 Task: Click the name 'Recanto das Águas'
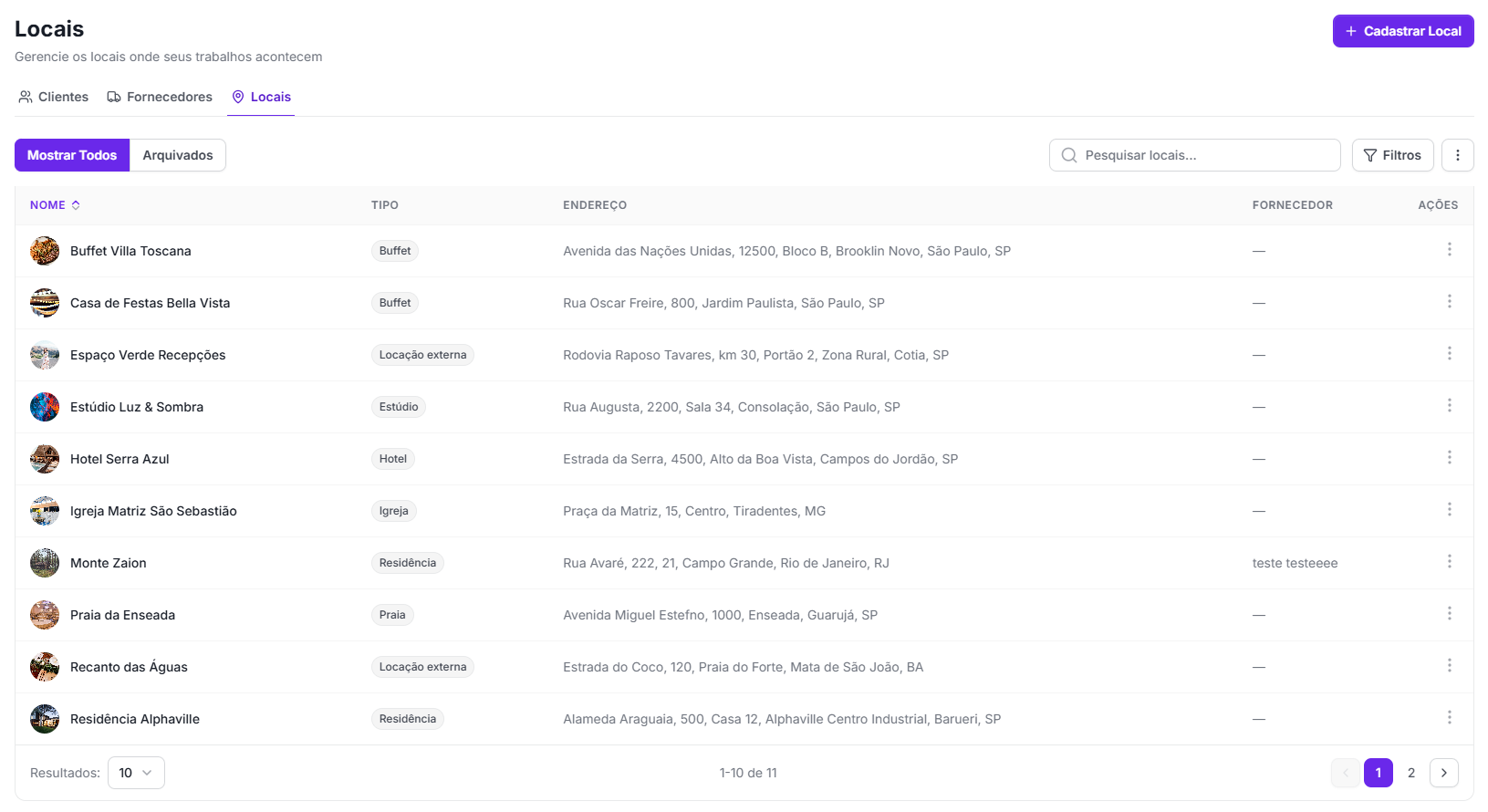pyautogui.click(x=129, y=667)
